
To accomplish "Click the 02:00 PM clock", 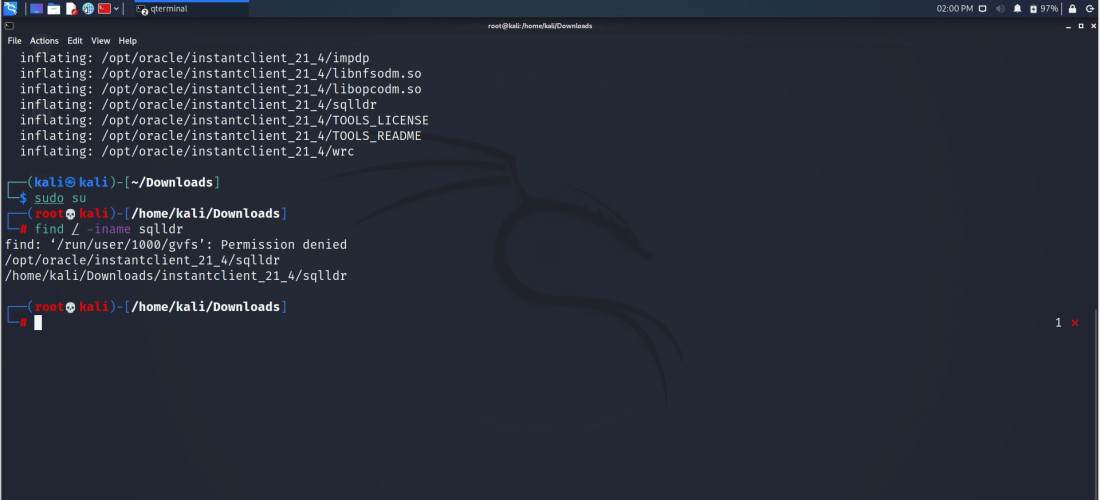I will click(955, 8).
